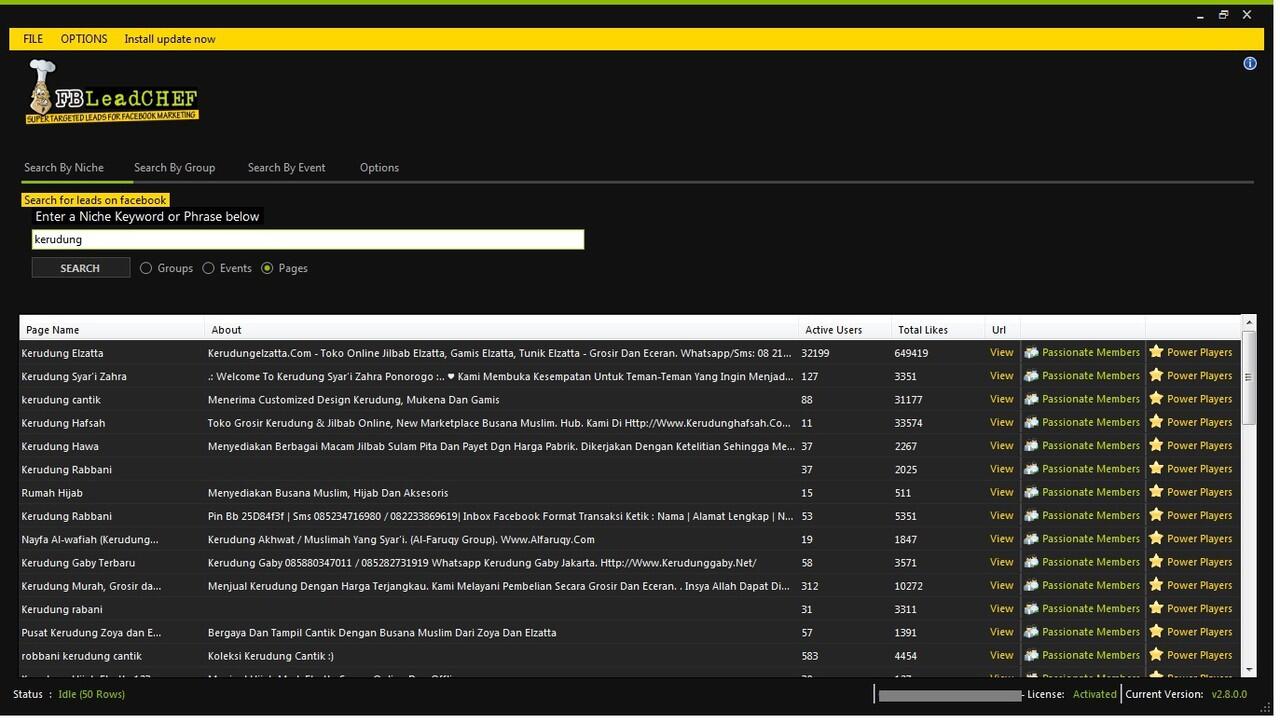Switch to Search By Event tab

(x=286, y=167)
